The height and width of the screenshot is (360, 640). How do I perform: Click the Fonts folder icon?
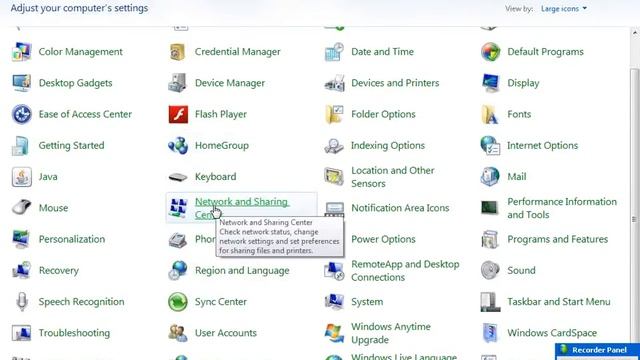(490, 114)
